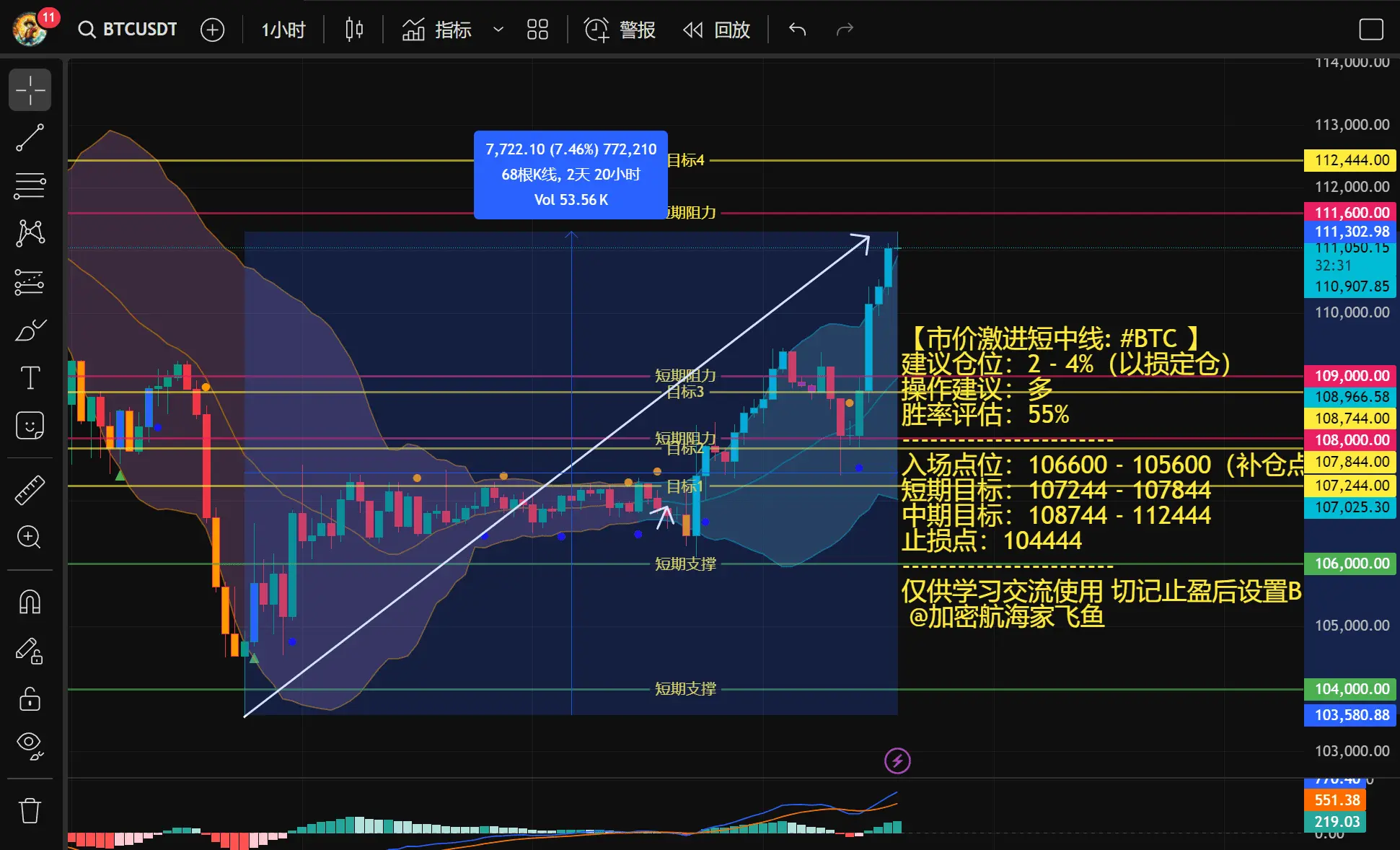Toggle hide all drawings eye icon
1400x850 pixels.
(x=30, y=745)
